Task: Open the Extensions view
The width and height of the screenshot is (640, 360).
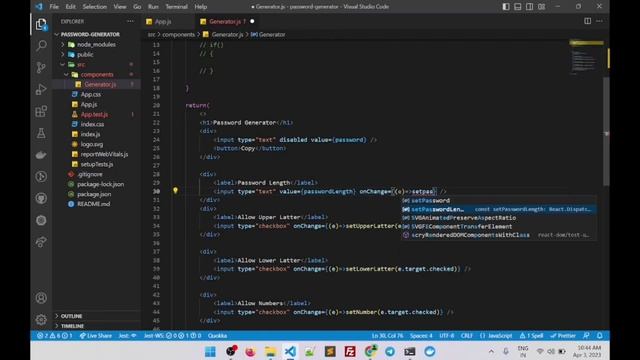Action: tap(41, 111)
